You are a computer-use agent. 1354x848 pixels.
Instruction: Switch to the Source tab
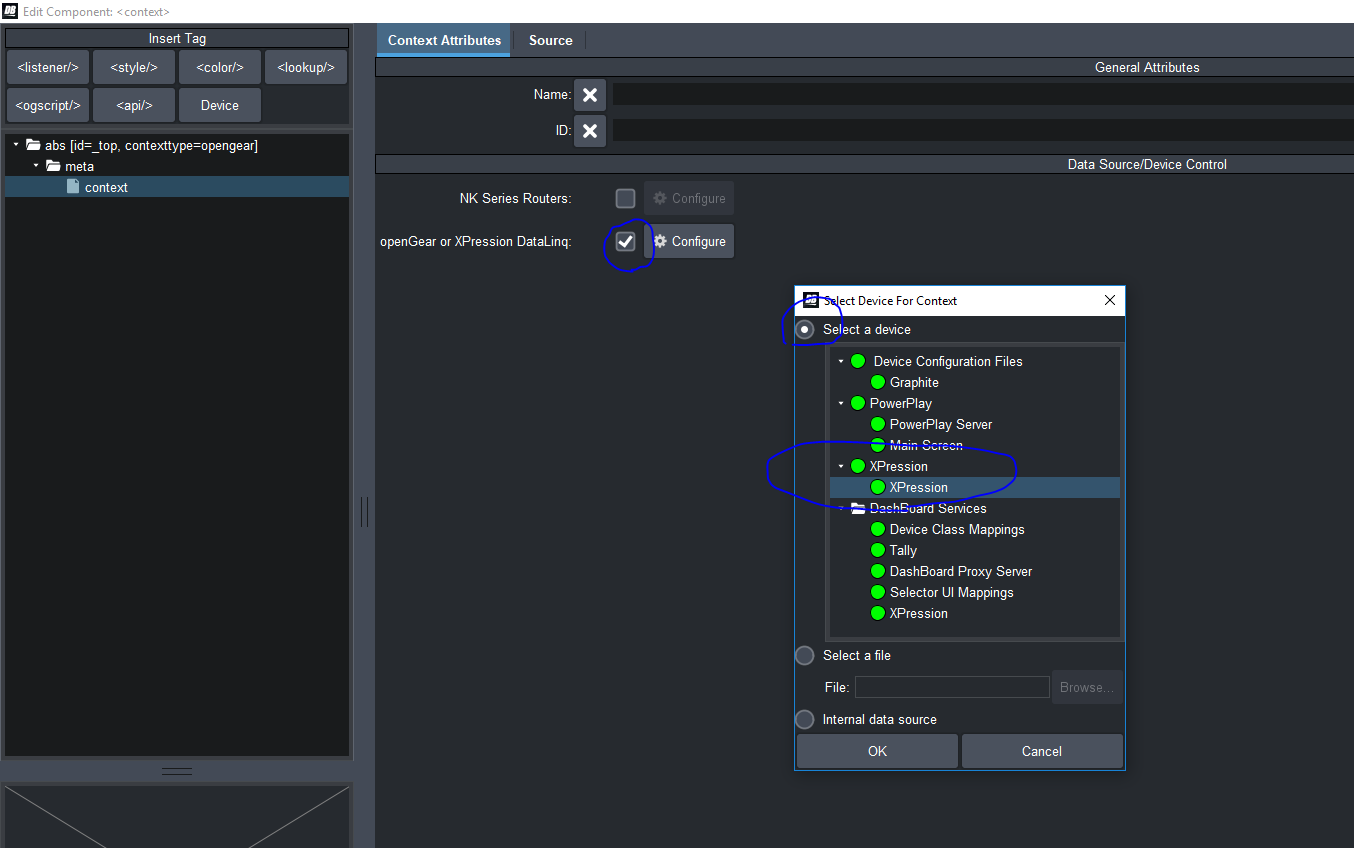point(550,40)
